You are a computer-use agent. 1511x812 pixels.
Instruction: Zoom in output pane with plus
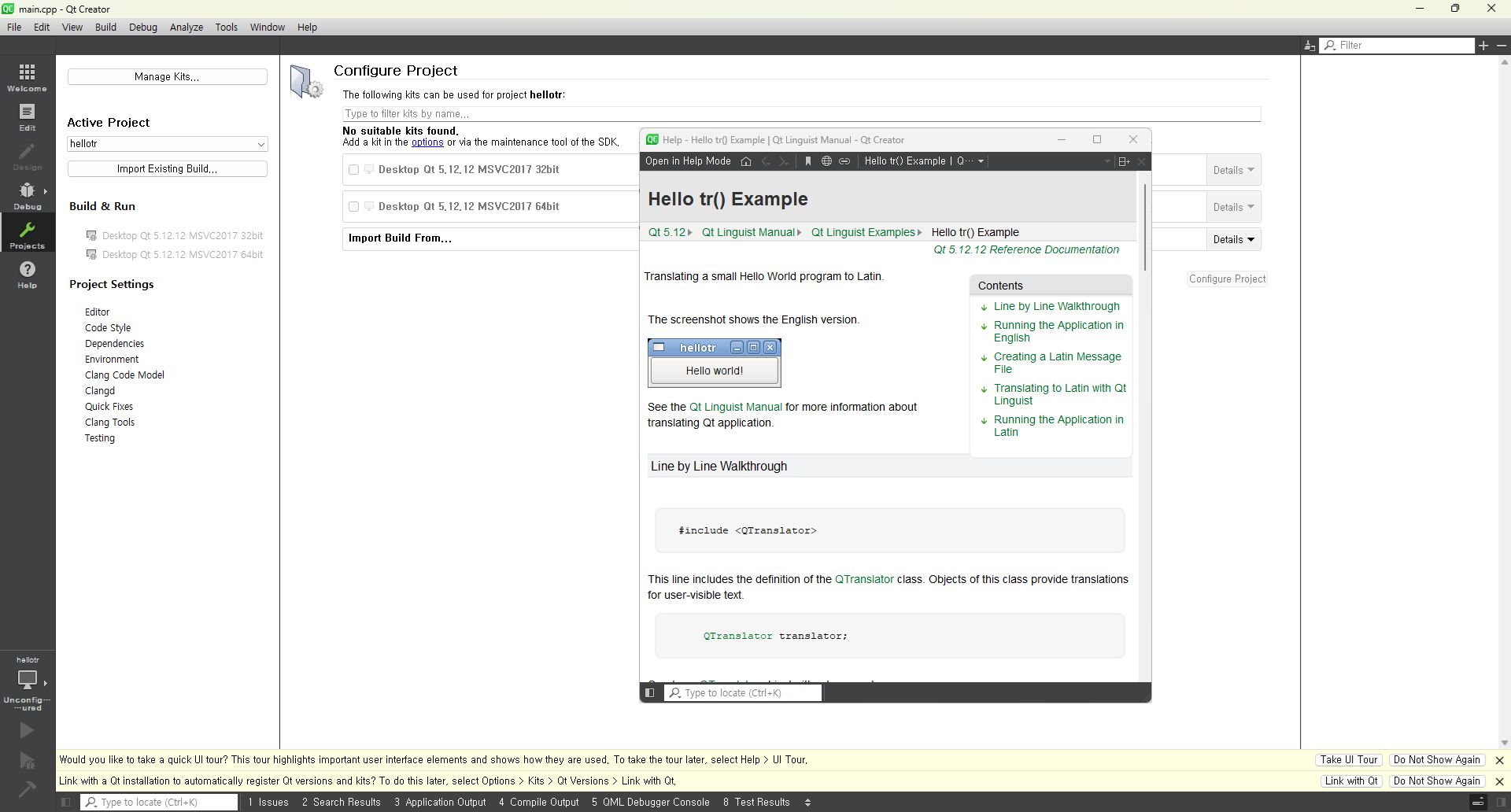(x=1483, y=46)
